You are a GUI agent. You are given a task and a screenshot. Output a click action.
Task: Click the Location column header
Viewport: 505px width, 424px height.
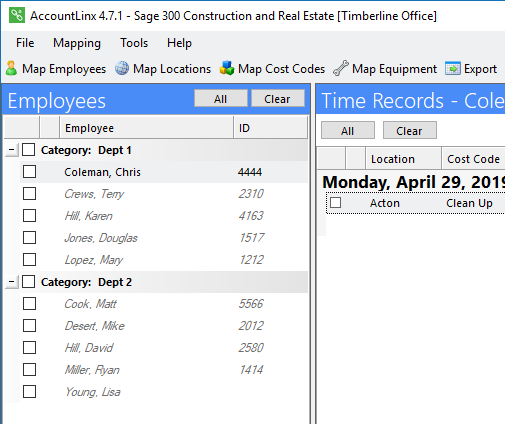pos(403,159)
